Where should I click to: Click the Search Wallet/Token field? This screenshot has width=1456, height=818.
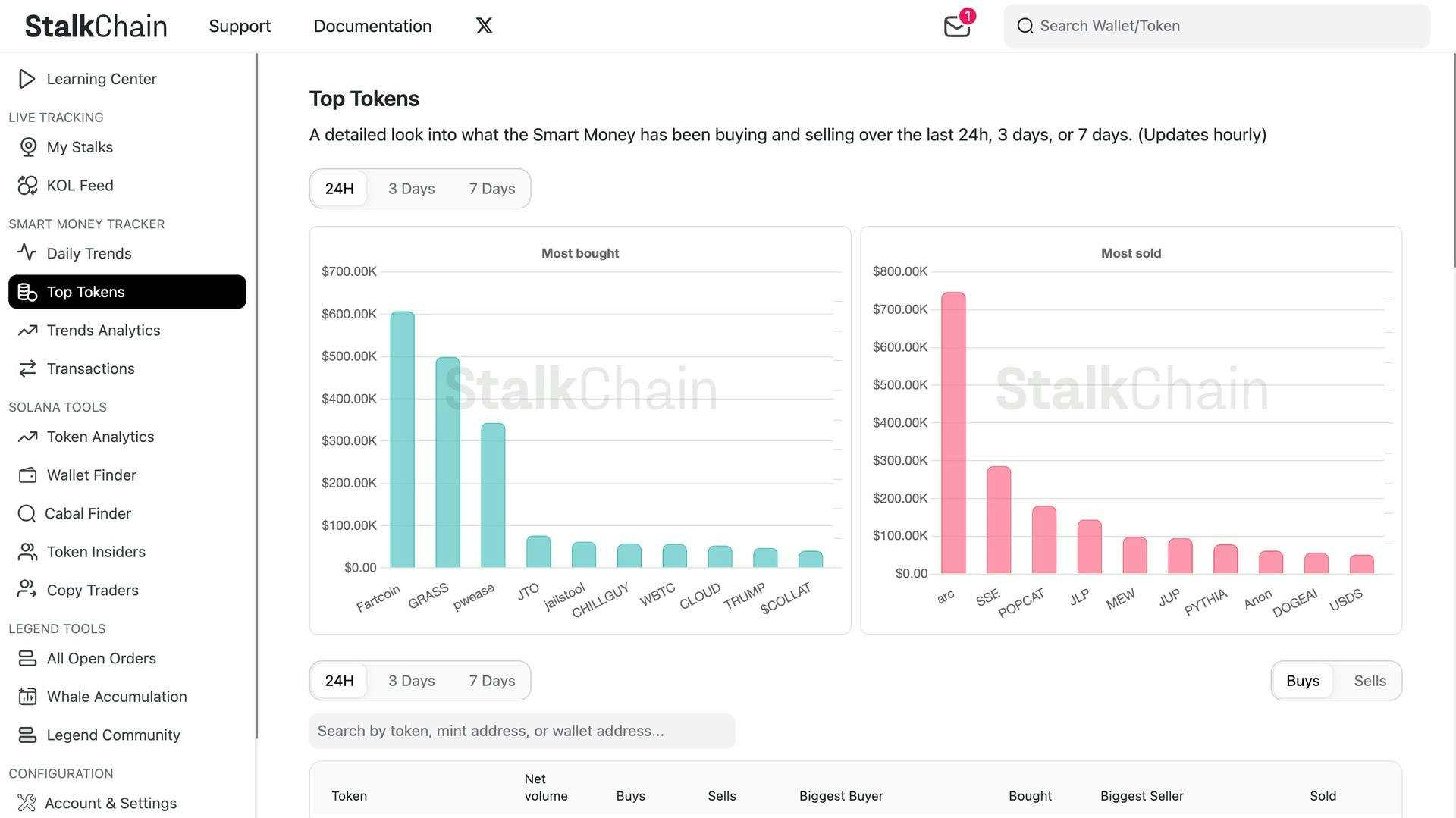1216,26
